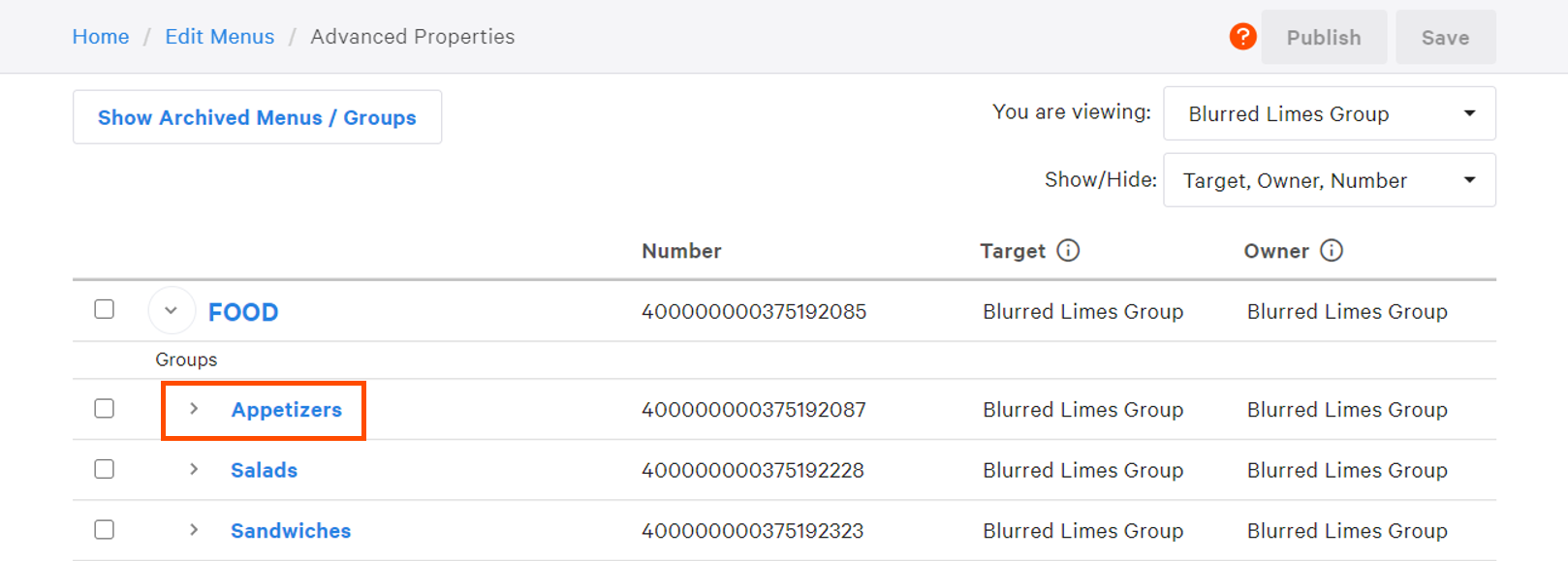The height and width of the screenshot is (561, 1568).
Task: Open the Show/Hide columns dropdown
Action: pos(1329,179)
